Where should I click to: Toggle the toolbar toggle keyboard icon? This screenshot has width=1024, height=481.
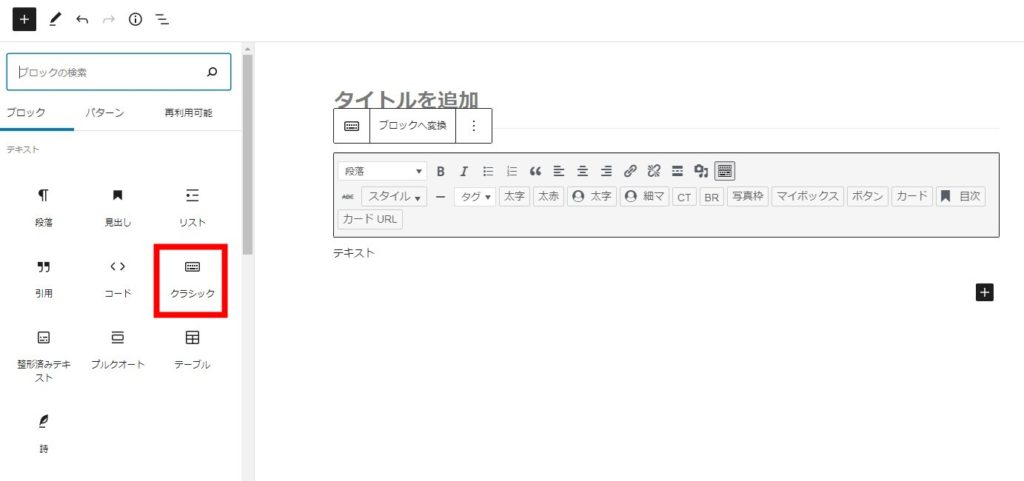coord(725,172)
